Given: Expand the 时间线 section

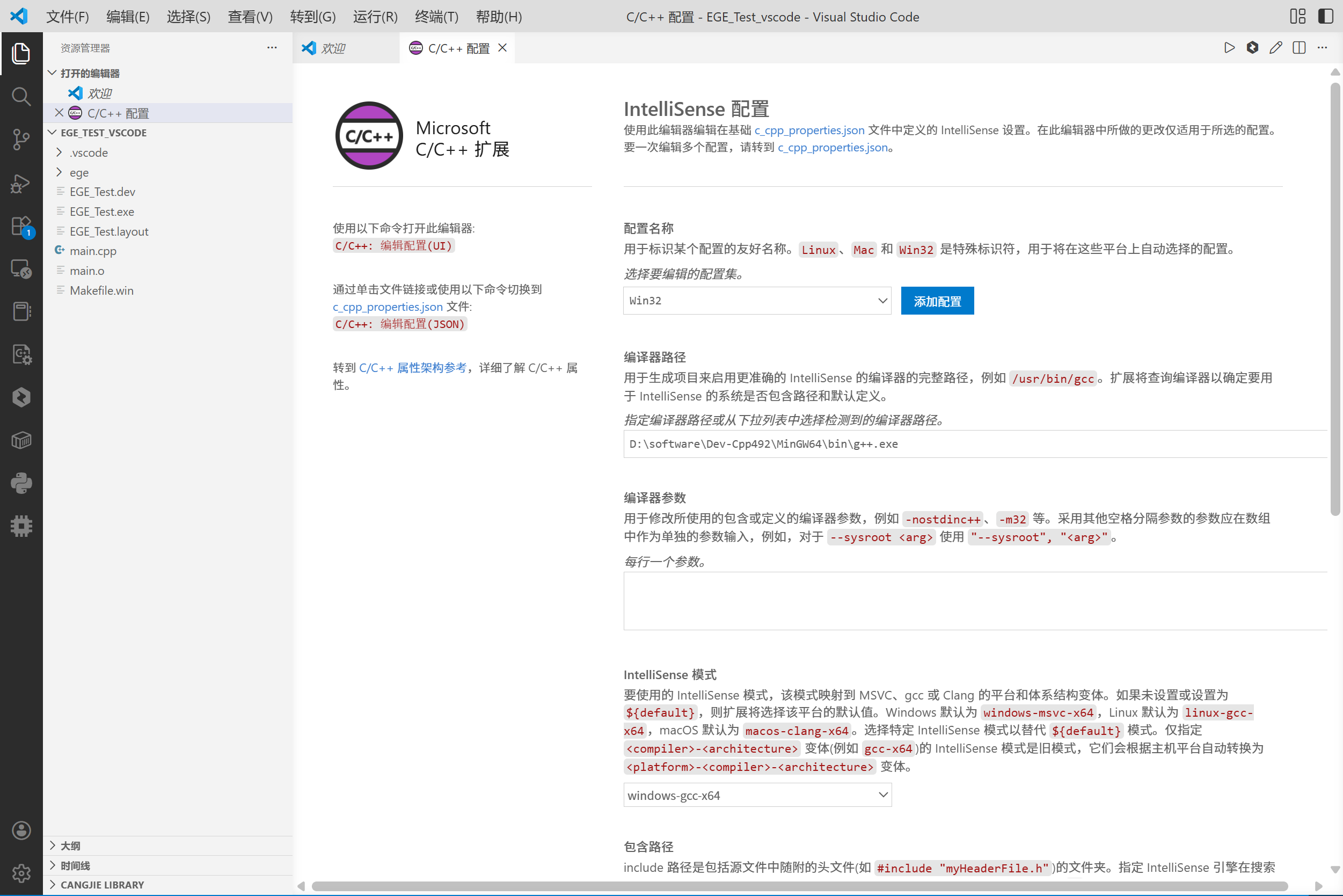Looking at the screenshot, I should tap(53, 865).
